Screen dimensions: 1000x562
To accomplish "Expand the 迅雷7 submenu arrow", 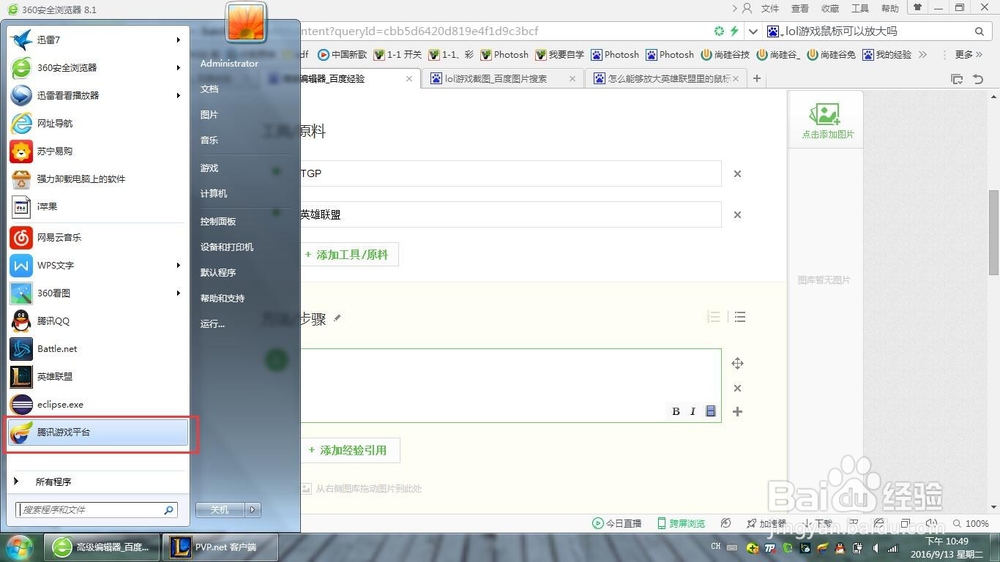I will coord(178,40).
